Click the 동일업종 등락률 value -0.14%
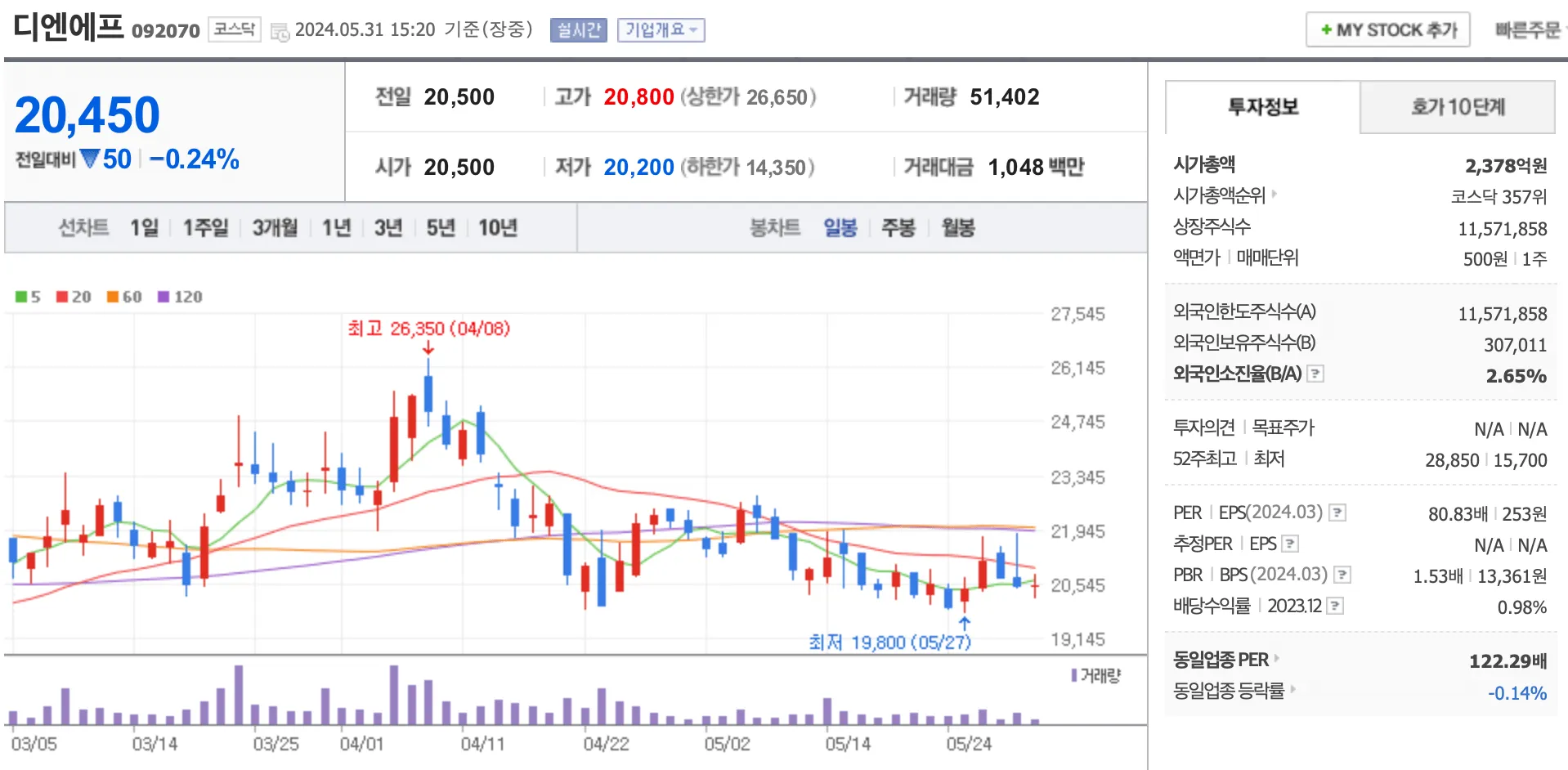This screenshot has height=770, width=1568. coord(1517,693)
